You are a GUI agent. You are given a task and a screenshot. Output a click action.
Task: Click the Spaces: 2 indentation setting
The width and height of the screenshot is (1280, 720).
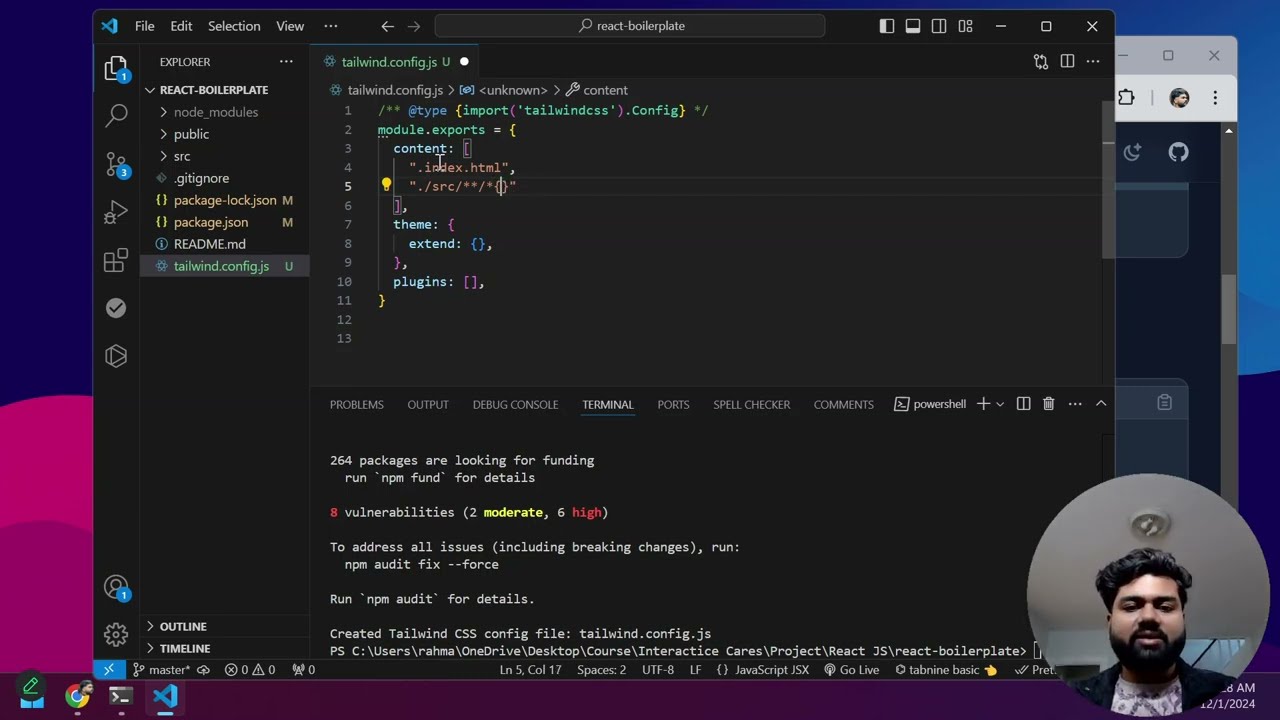[602, 670]
